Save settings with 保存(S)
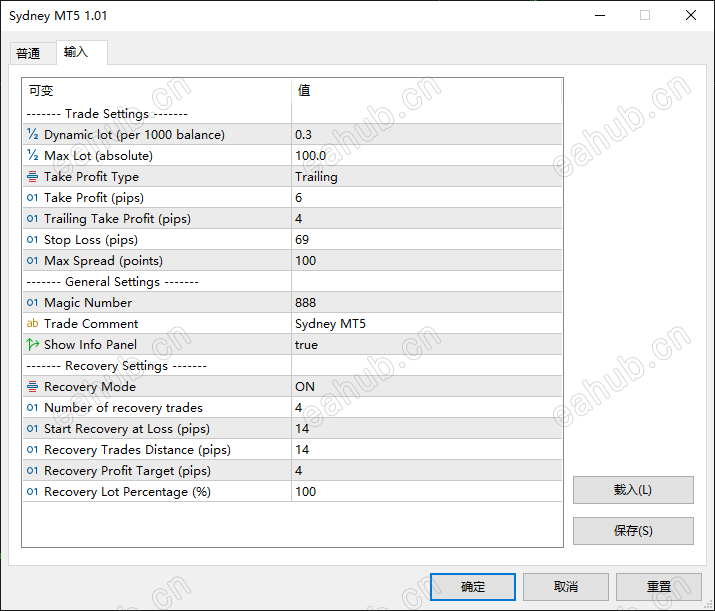This screenshot has height=611, width=715. (633, 530)
